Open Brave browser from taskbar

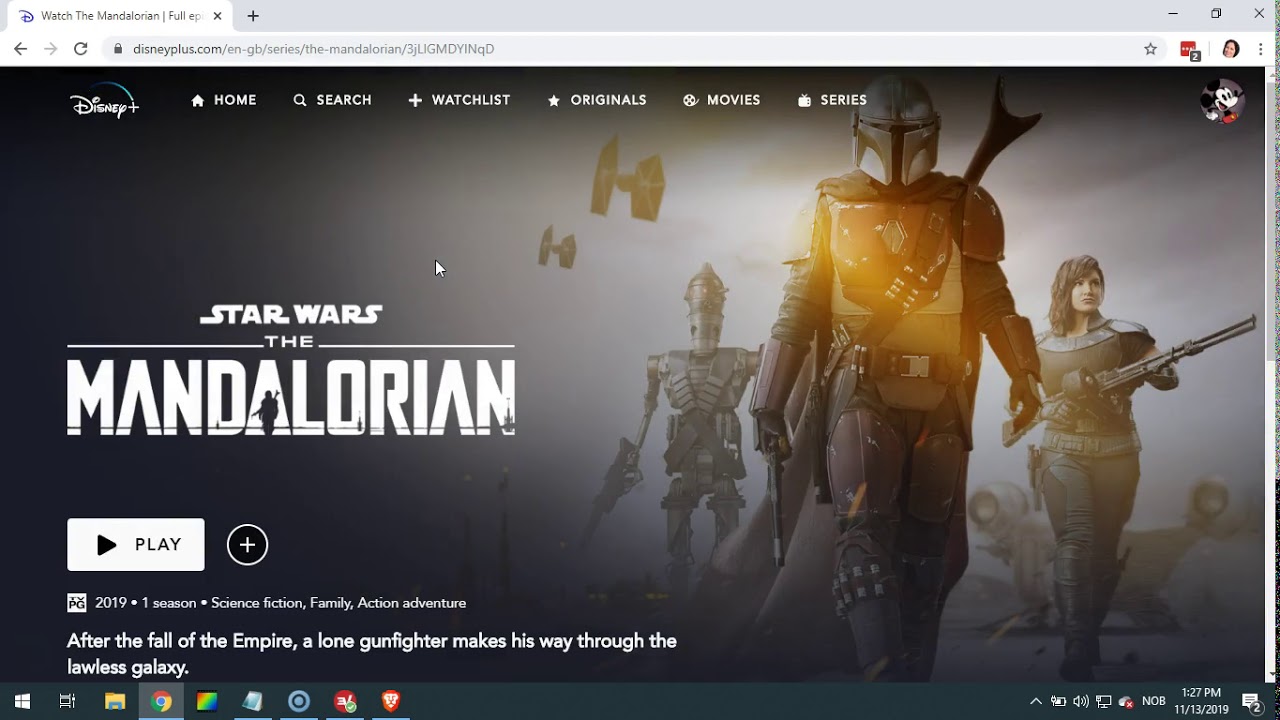click(x=391, y=701)
